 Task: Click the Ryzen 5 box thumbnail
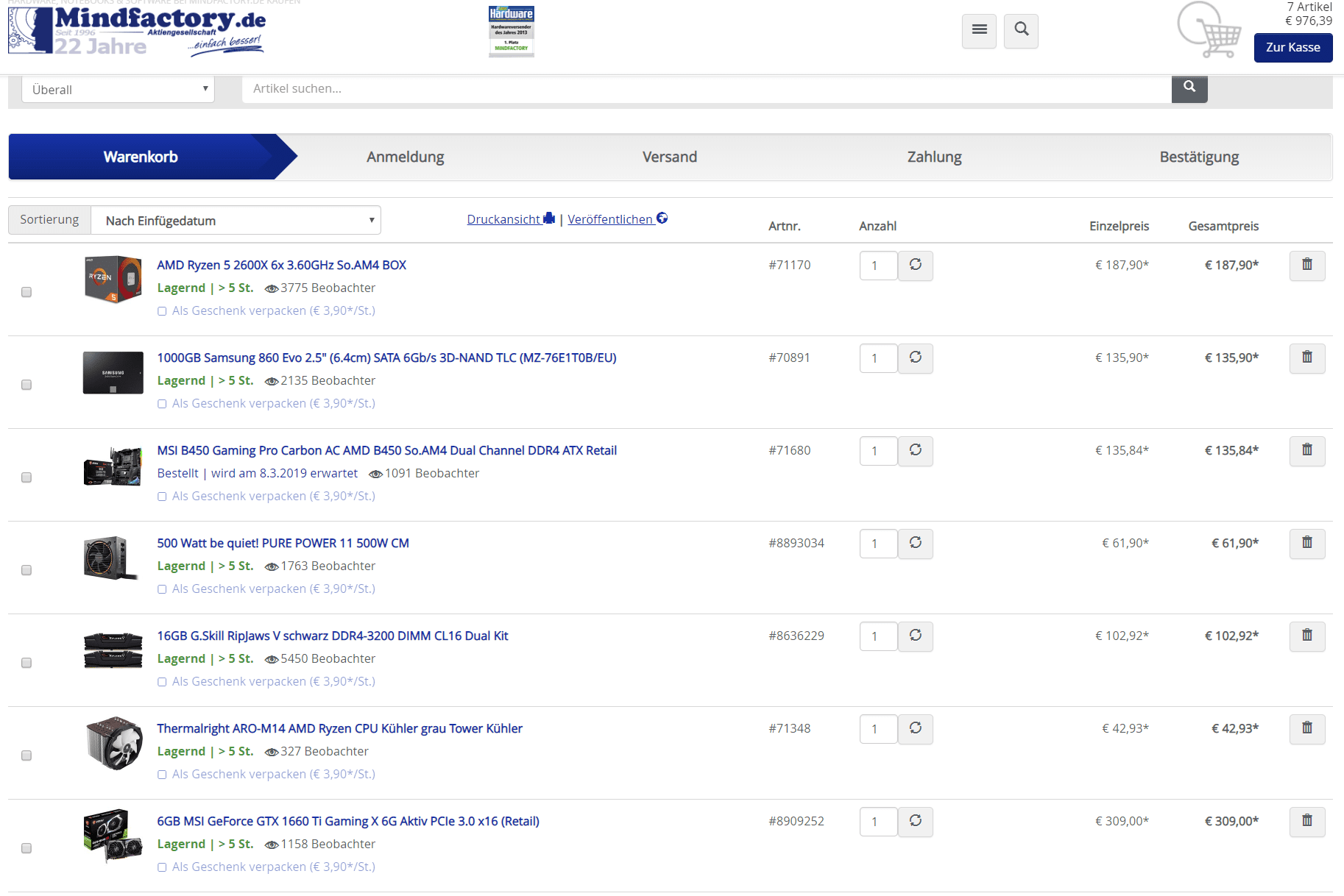[x=113, y=280]
